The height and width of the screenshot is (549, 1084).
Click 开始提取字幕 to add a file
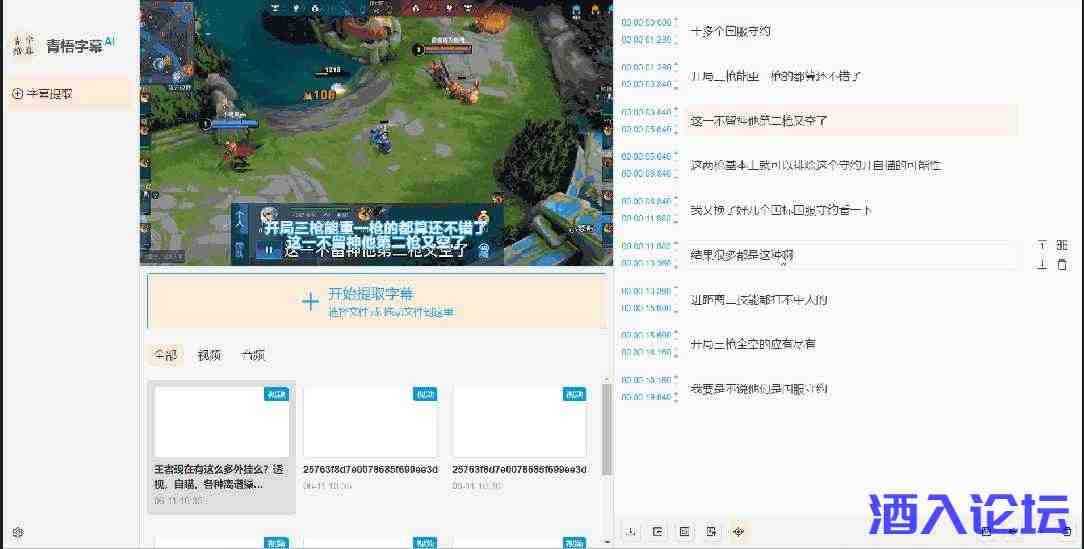tap(375, 301)
